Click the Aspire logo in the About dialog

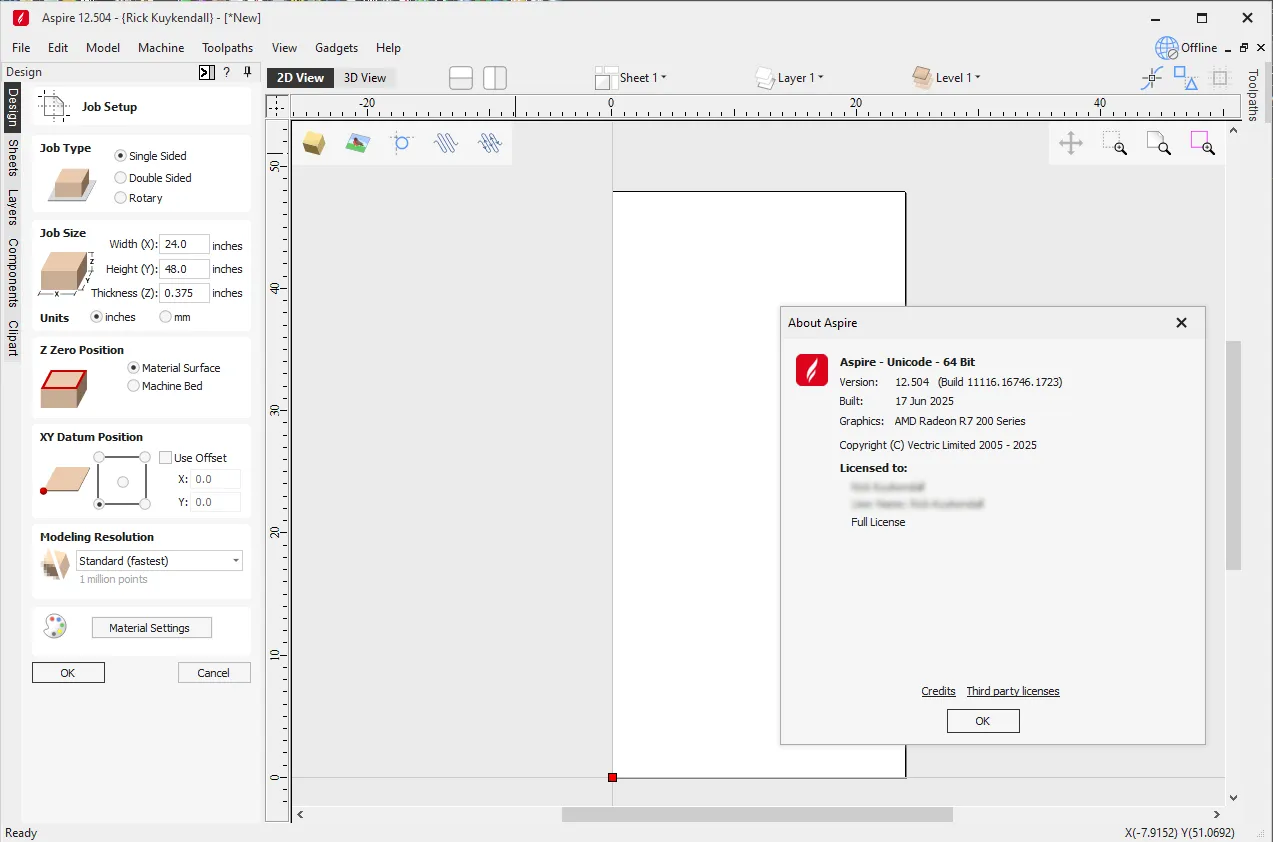pos(812,370)
